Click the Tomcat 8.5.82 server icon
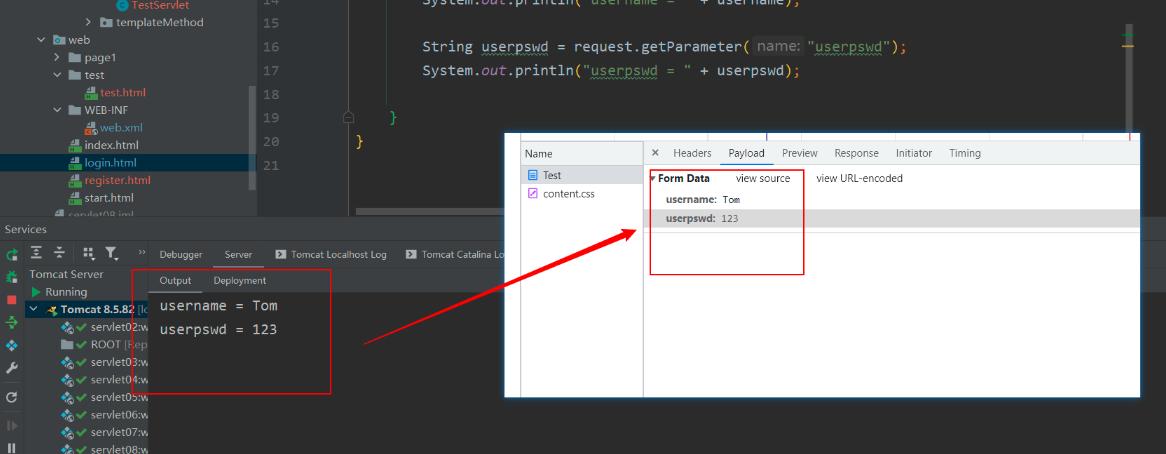Viewport: 1166px width, 454px height. 52,310
